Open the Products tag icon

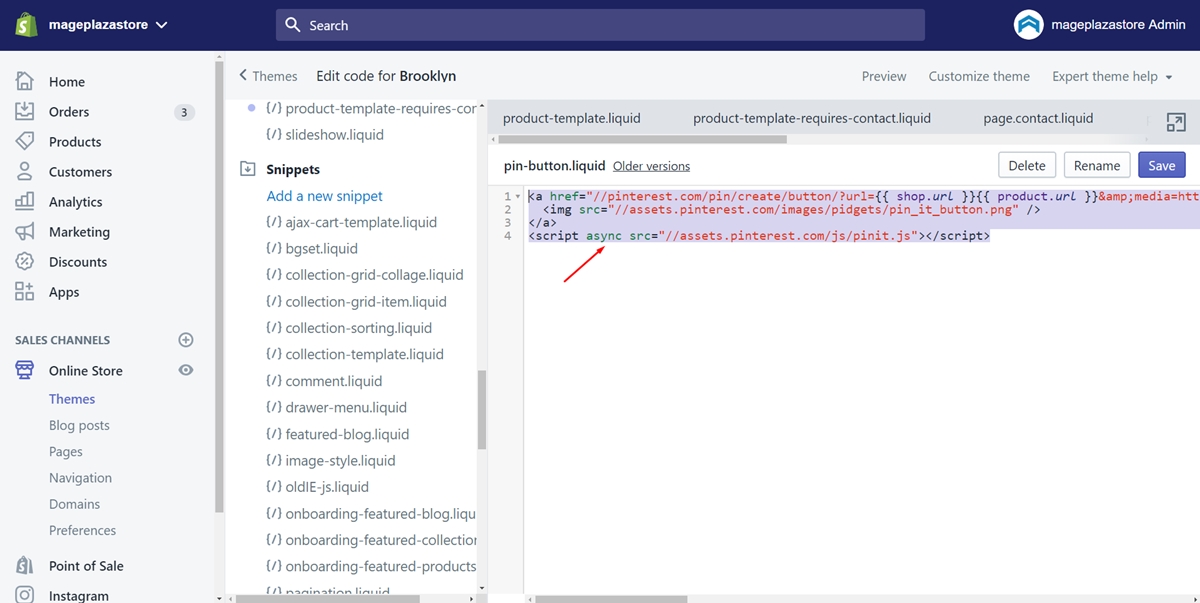(25, 142)
